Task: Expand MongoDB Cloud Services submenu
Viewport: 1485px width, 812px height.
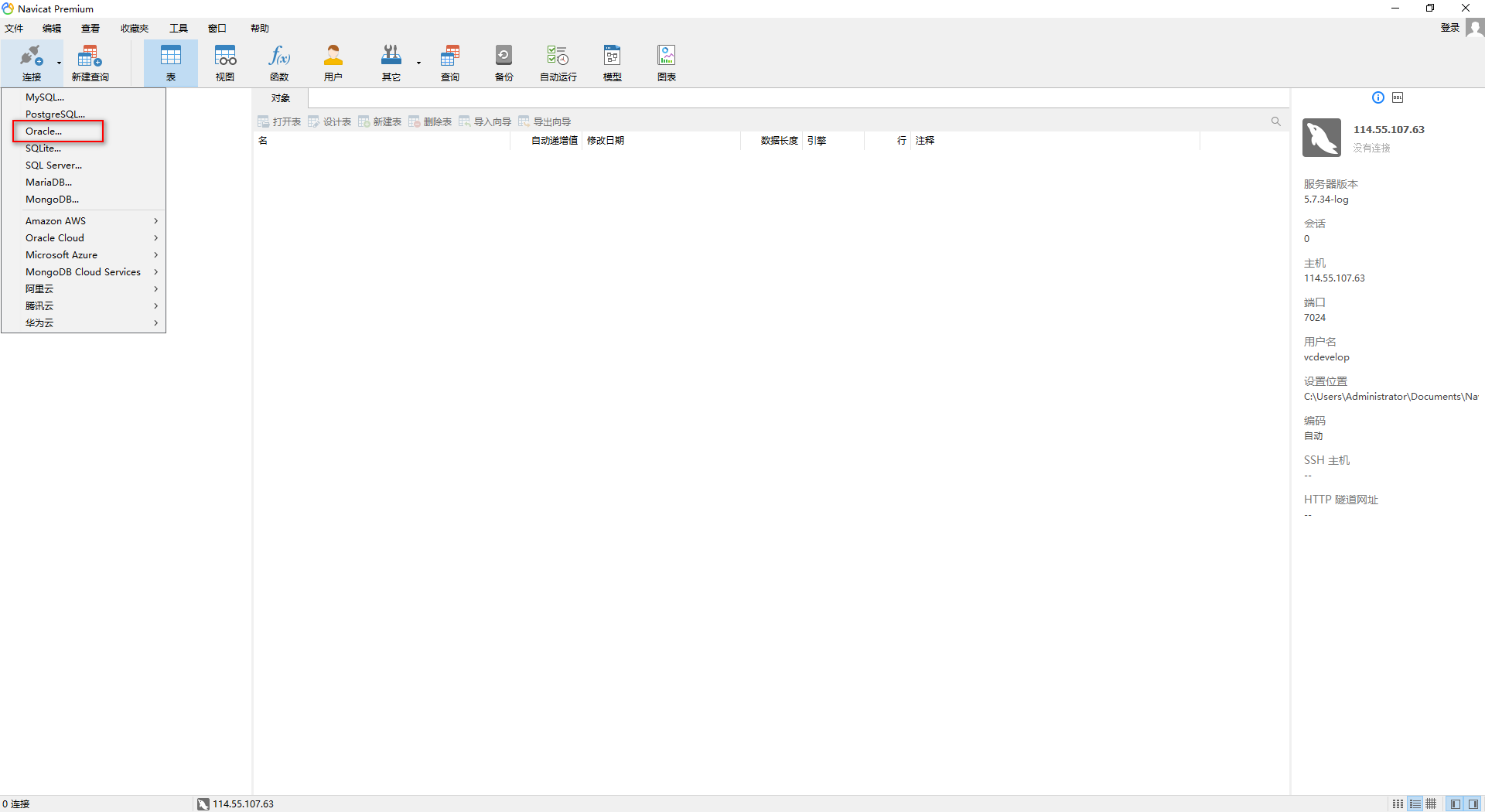Action: (x=84, y=272)
